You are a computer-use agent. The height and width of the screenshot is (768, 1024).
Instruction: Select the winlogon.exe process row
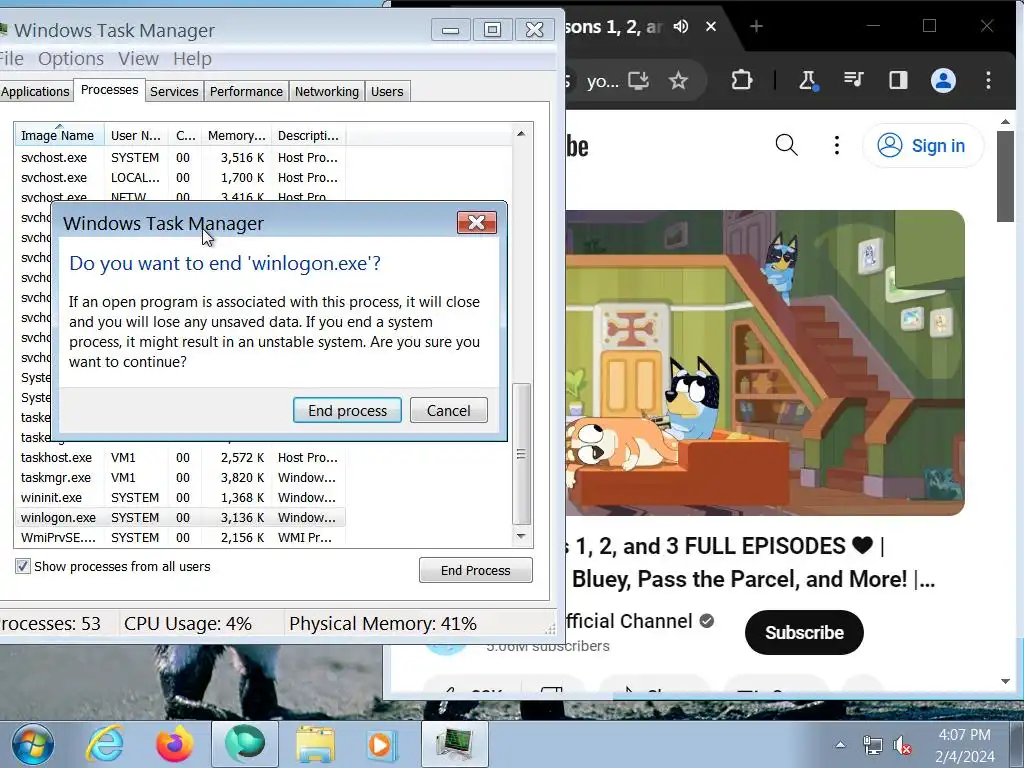180,517
